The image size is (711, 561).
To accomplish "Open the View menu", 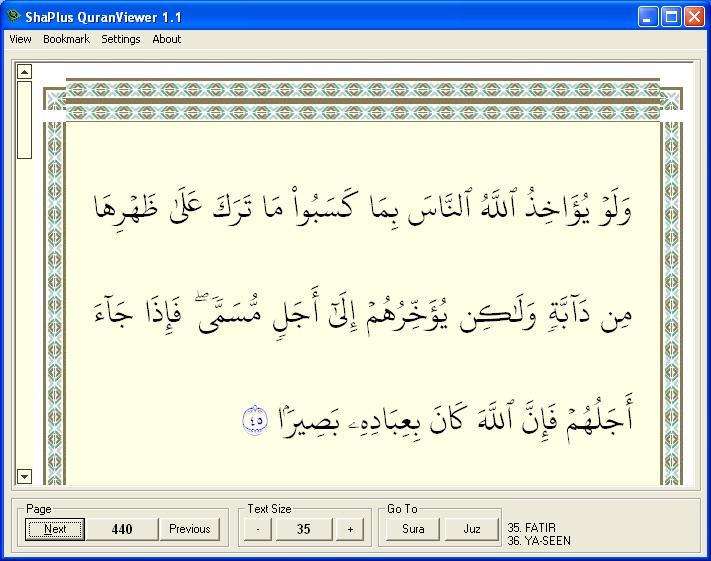I will [x=20, y=39].
